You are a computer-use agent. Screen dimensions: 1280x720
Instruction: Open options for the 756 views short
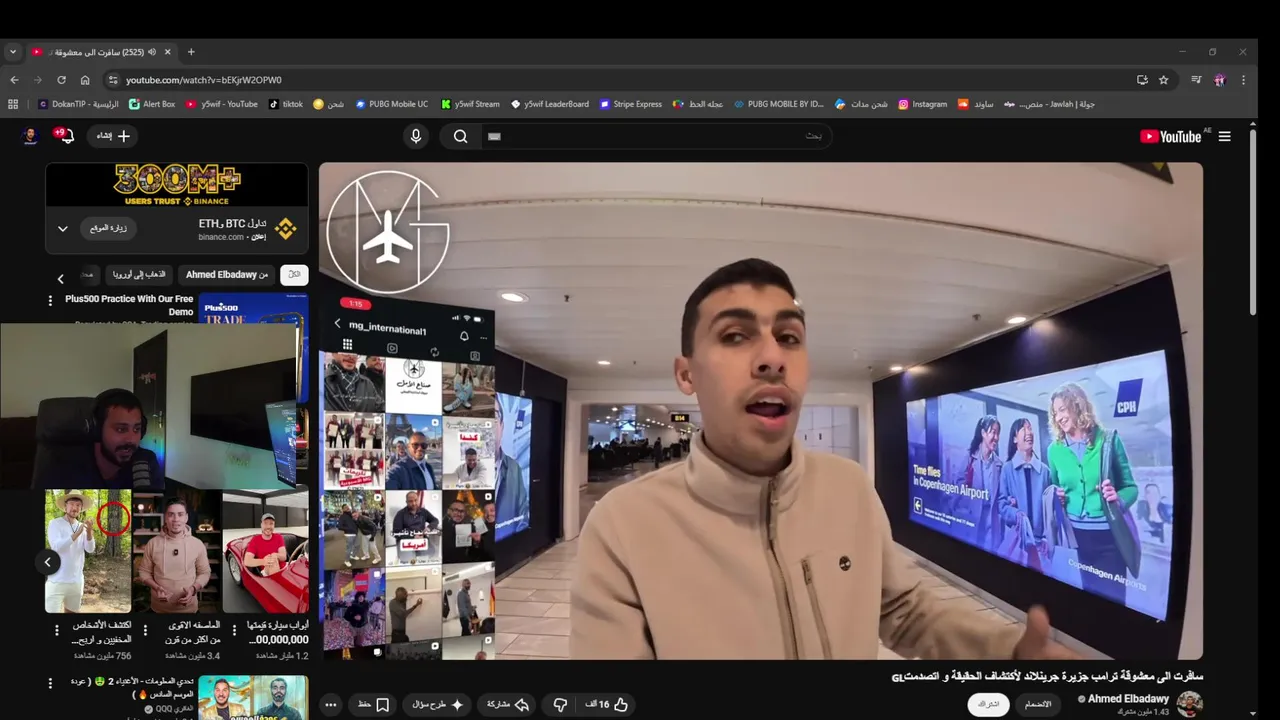click(x=56, y=630)
